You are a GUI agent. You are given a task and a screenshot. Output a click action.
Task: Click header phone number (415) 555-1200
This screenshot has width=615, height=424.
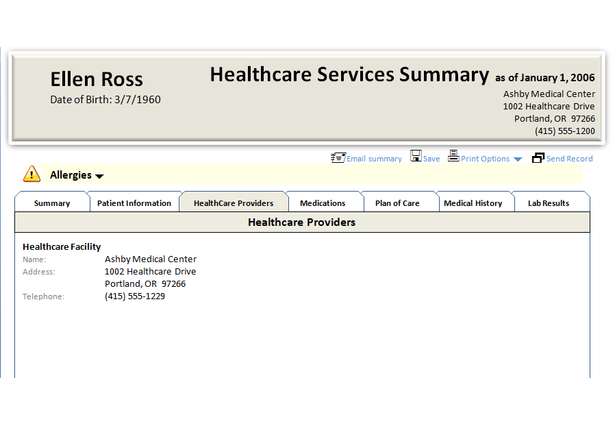coord(565,131)
